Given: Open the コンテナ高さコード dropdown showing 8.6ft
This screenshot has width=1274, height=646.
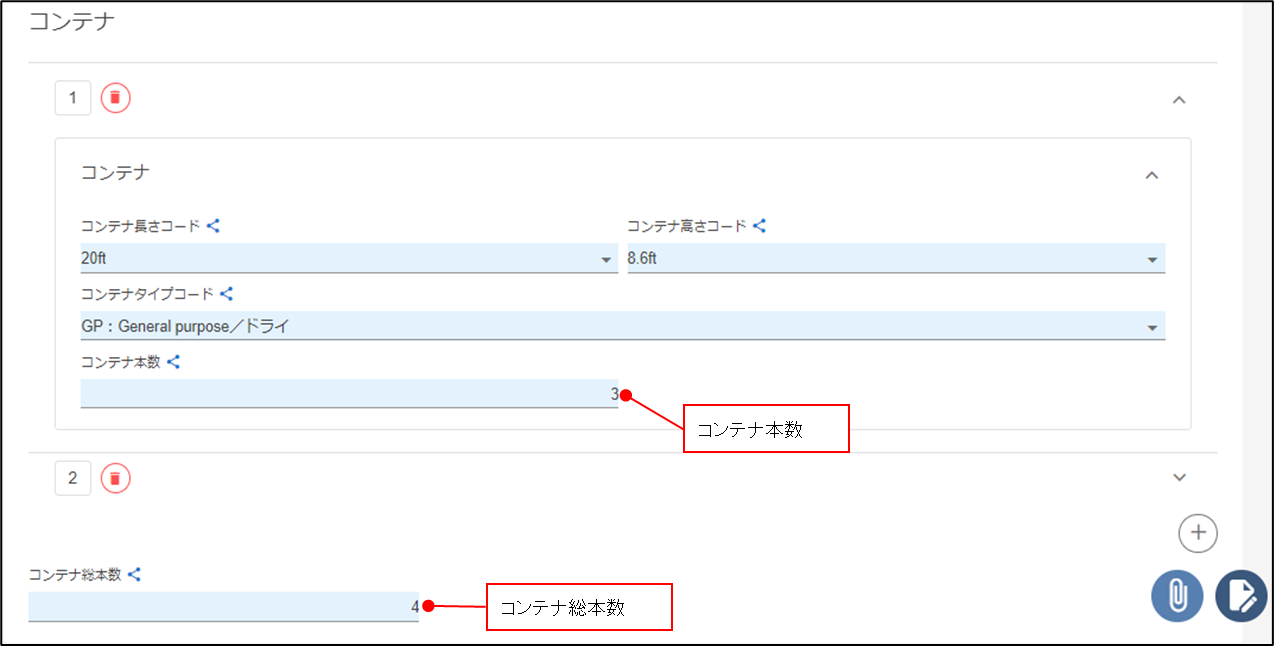Looking at the screenshot, I should point(895,259).
